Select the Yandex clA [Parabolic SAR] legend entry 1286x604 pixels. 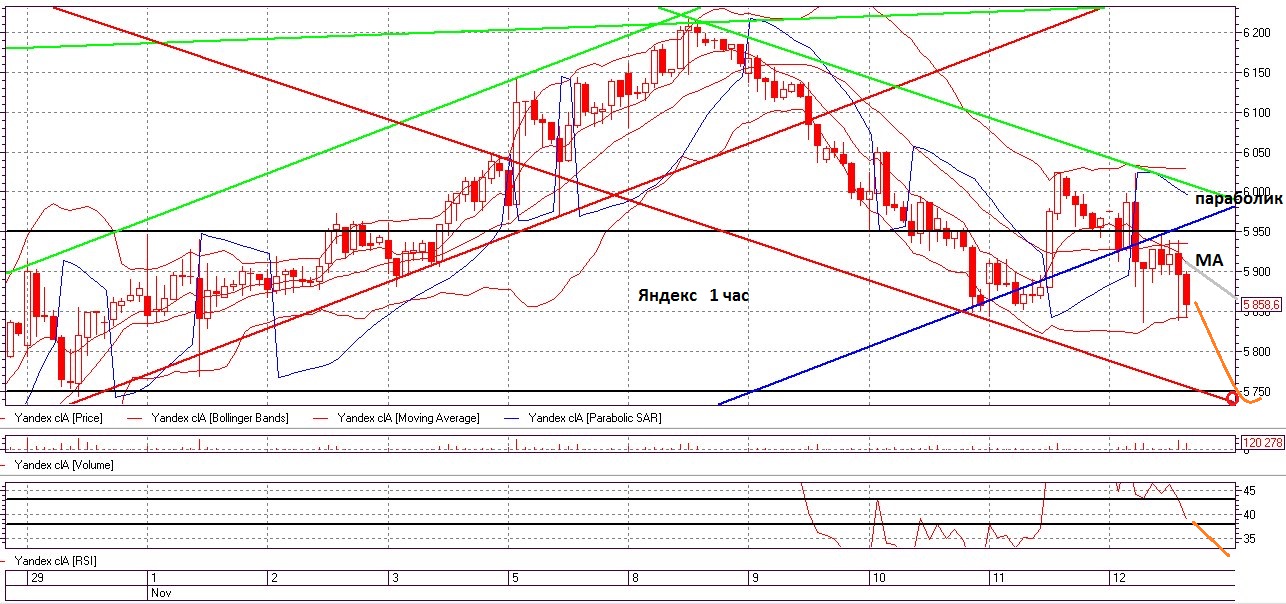tap(594, 417)
